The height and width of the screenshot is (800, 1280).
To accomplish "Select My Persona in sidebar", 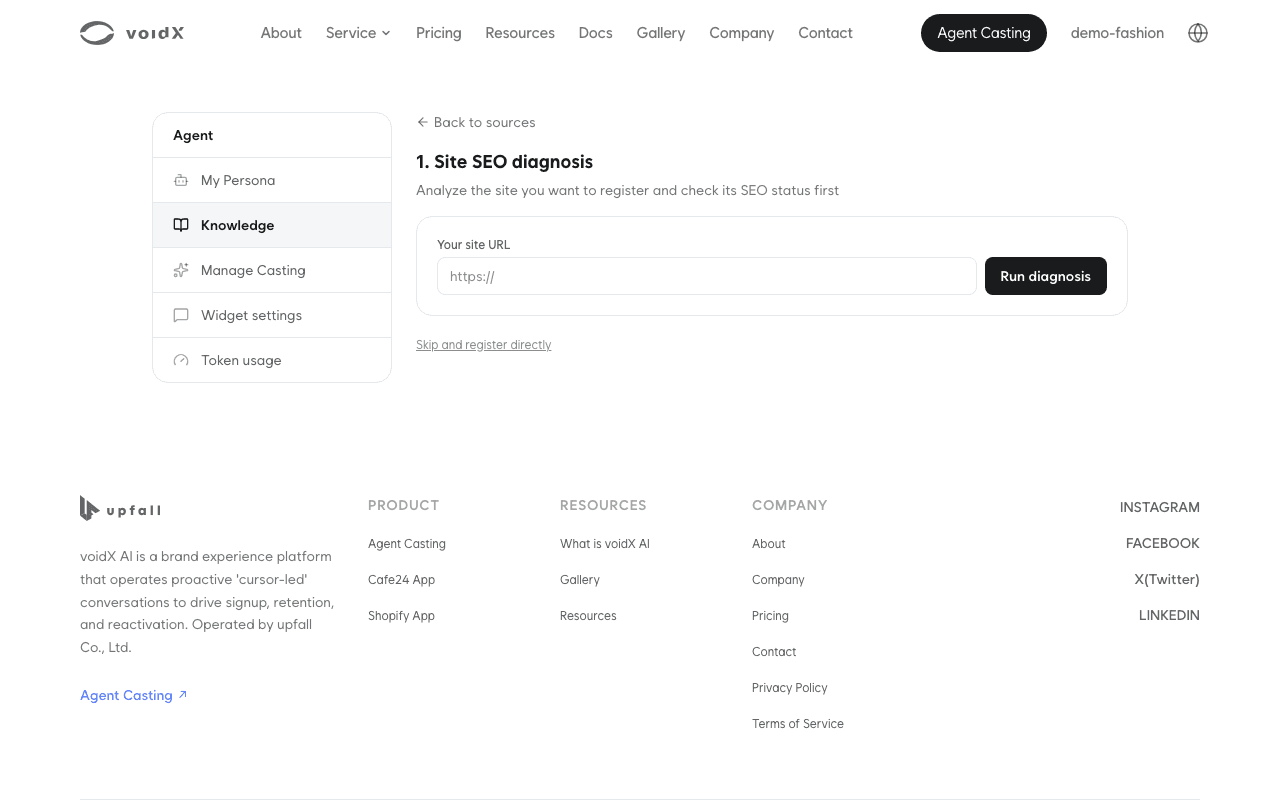I will click(272, 180).
